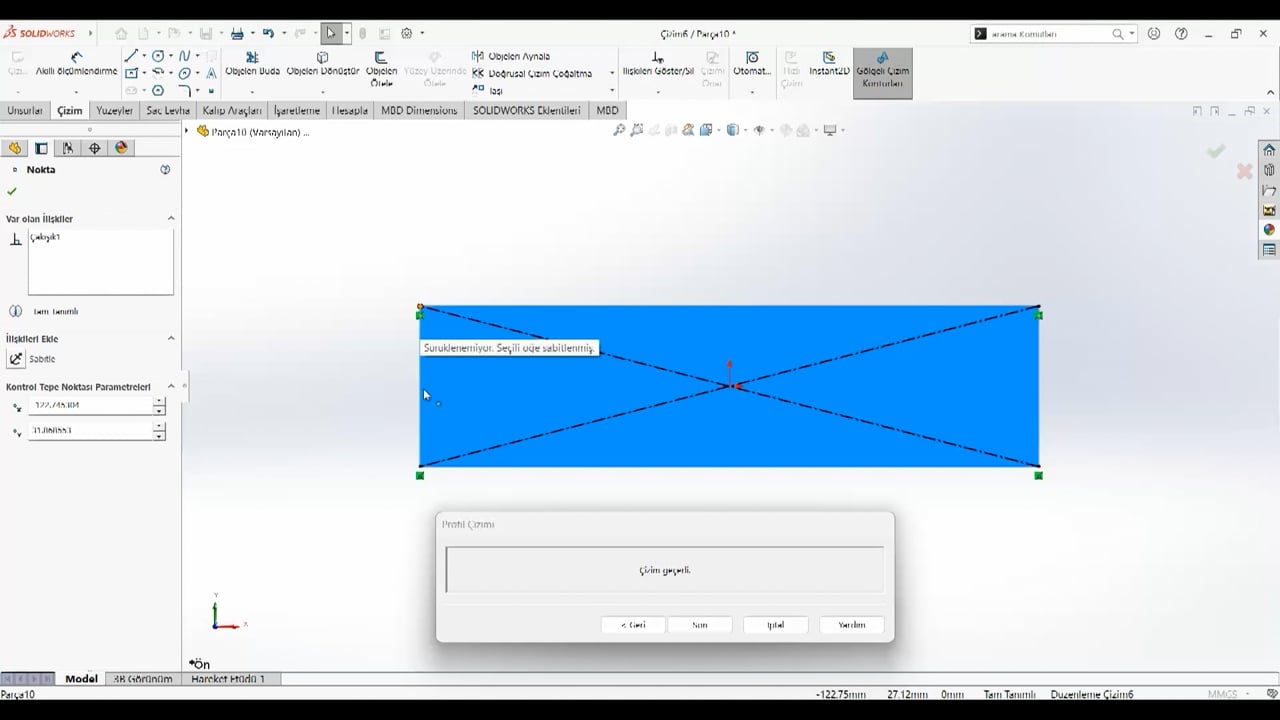
Task: Open İlişkileri Göster/Sil relations tool
Action: pos(658,64)
